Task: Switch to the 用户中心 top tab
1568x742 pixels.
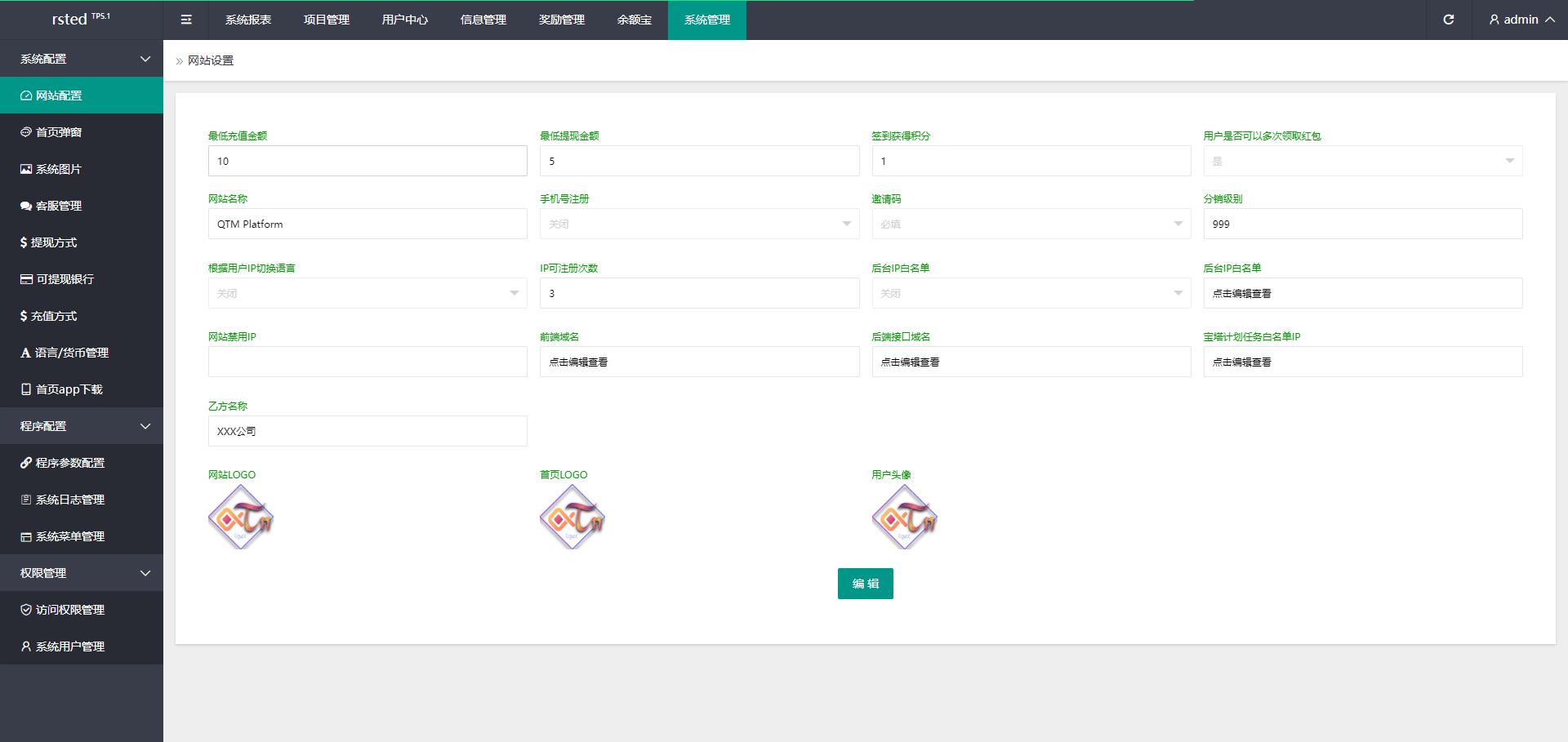Action: point(405,20)
